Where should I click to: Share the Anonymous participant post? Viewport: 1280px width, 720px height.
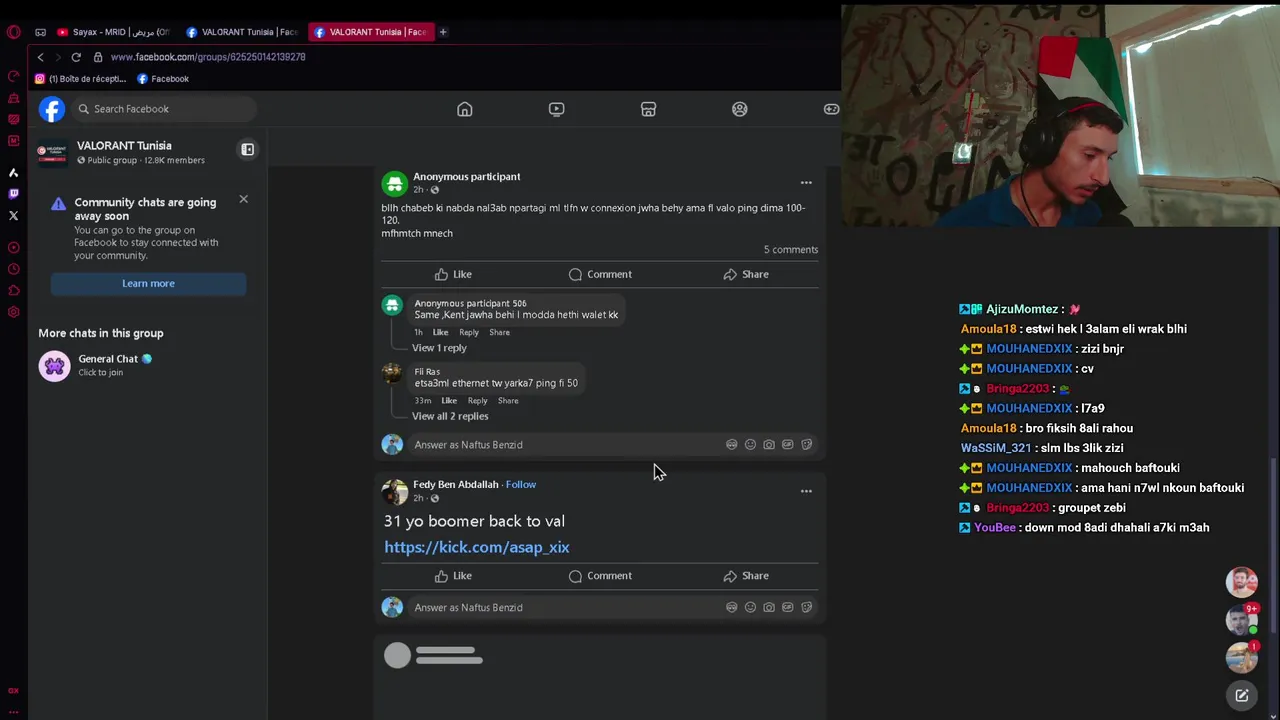point(746,274)
